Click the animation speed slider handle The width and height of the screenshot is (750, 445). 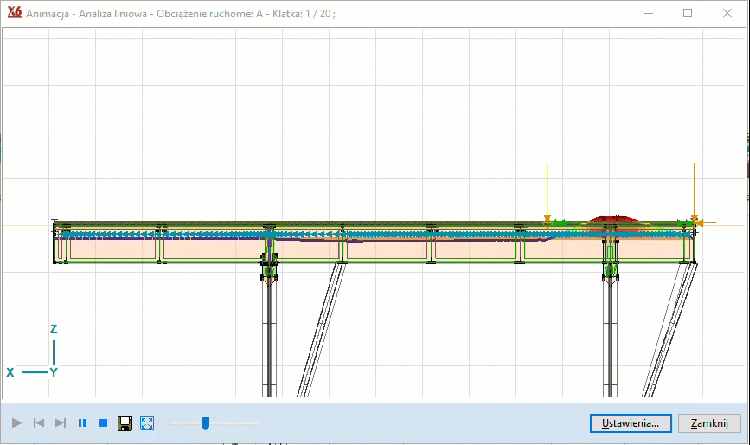click(205, 423)
